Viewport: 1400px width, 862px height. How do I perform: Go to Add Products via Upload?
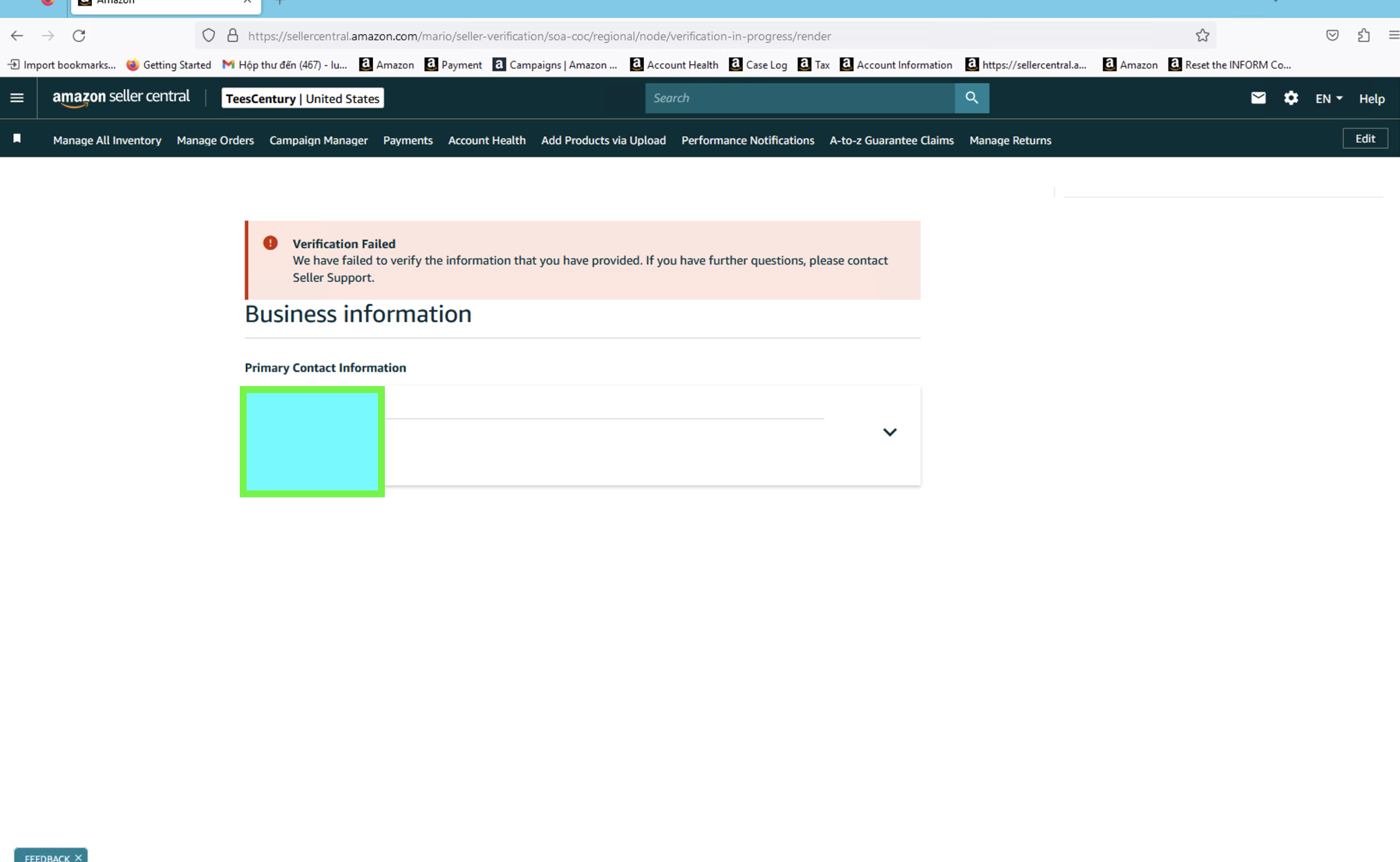click(603, 140)
